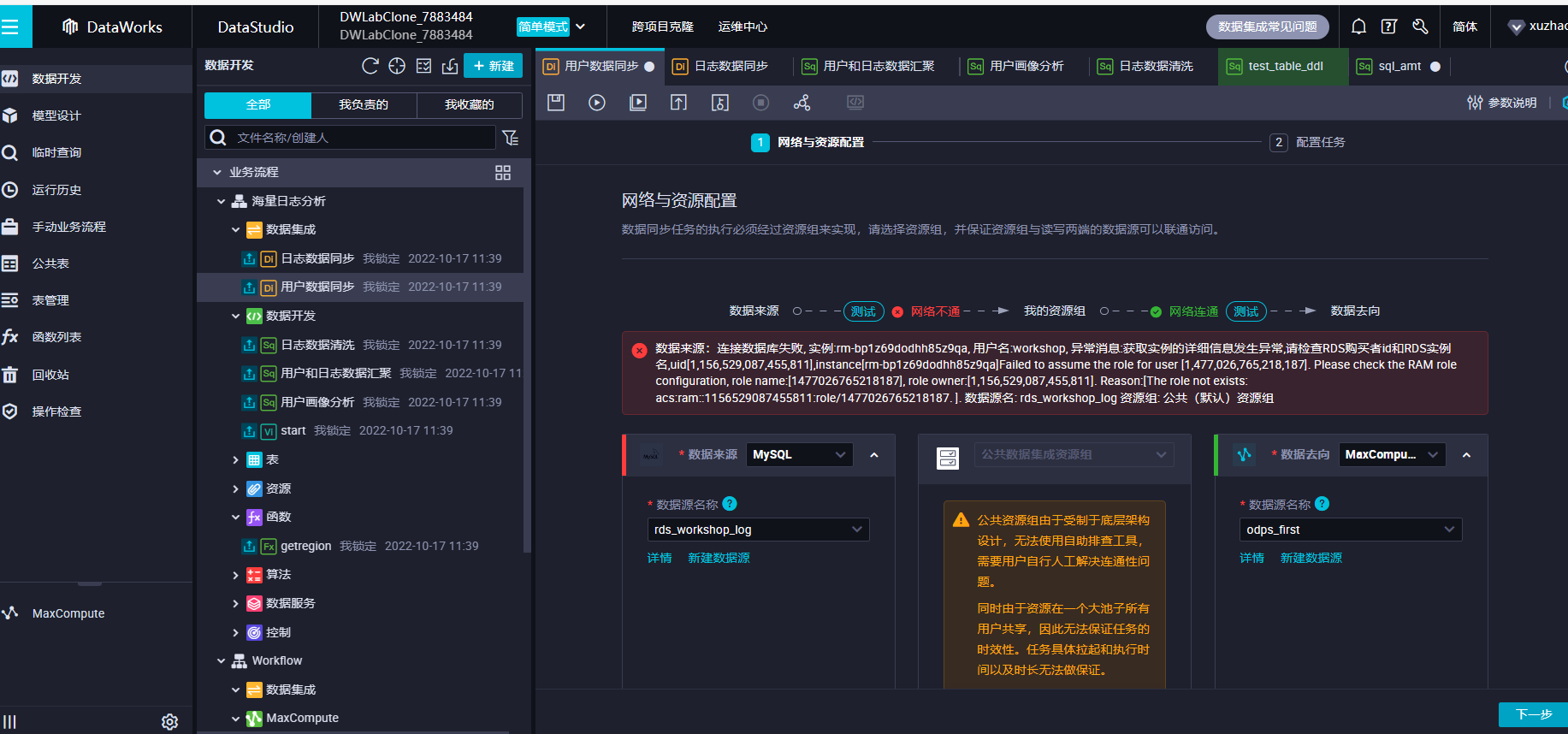Submit the node with the upload icon
This screenshot has width=1568, height=734.
coord(678,103)
